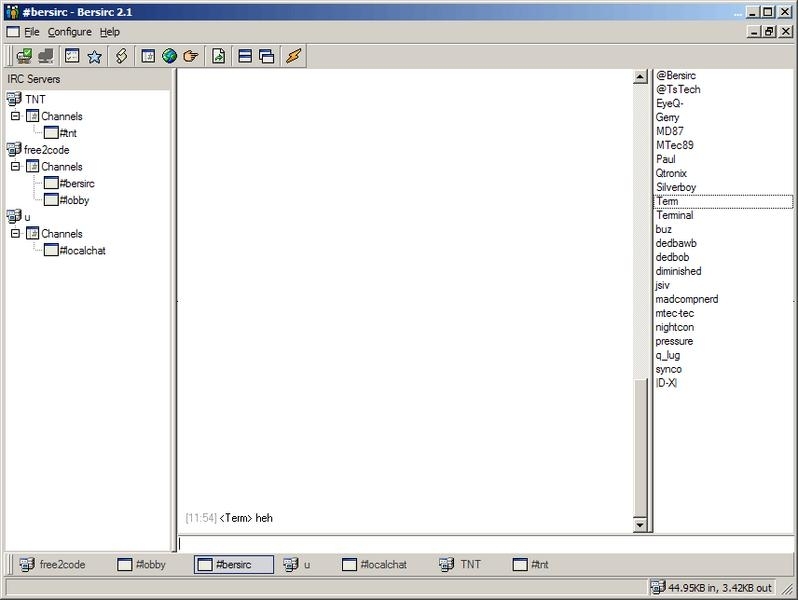The height and width of the screenshot is (600, 798).
Task: Click the blue star favorites icon
Action: click(94, 56)
